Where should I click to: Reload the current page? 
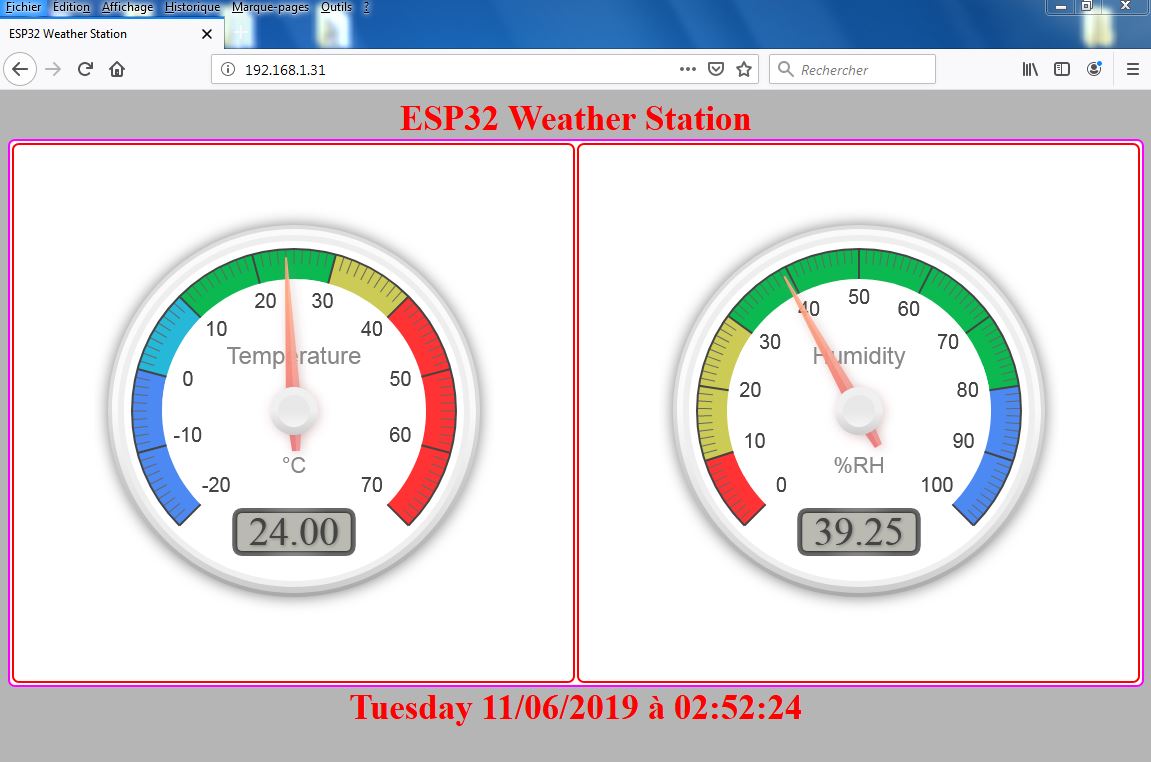click(x=85, y=69)
